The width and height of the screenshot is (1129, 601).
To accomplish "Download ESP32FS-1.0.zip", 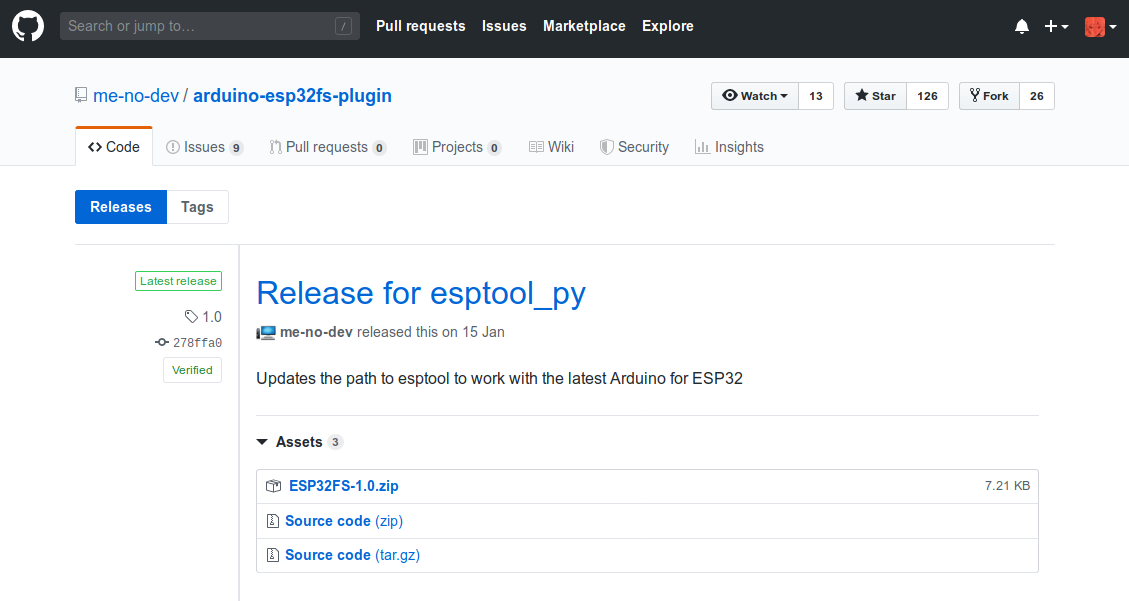I will 343,486.
